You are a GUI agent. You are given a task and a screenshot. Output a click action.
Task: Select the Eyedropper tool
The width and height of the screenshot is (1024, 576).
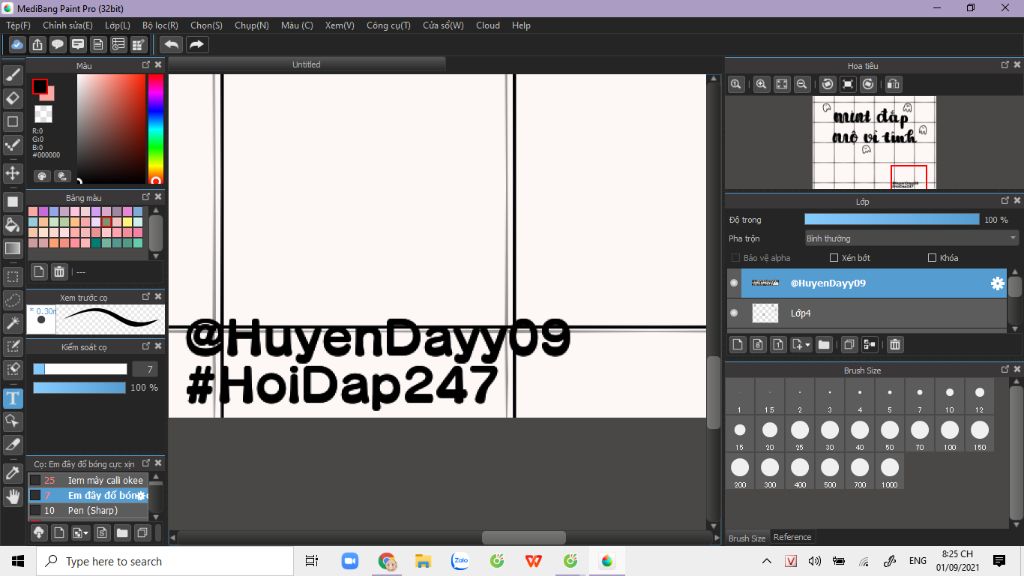(13, 473)
